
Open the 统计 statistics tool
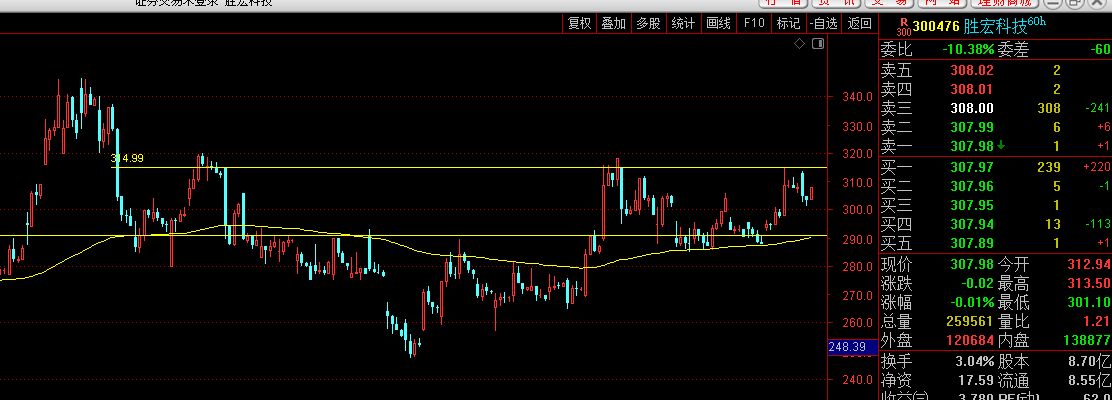click(x=683, y=23)
